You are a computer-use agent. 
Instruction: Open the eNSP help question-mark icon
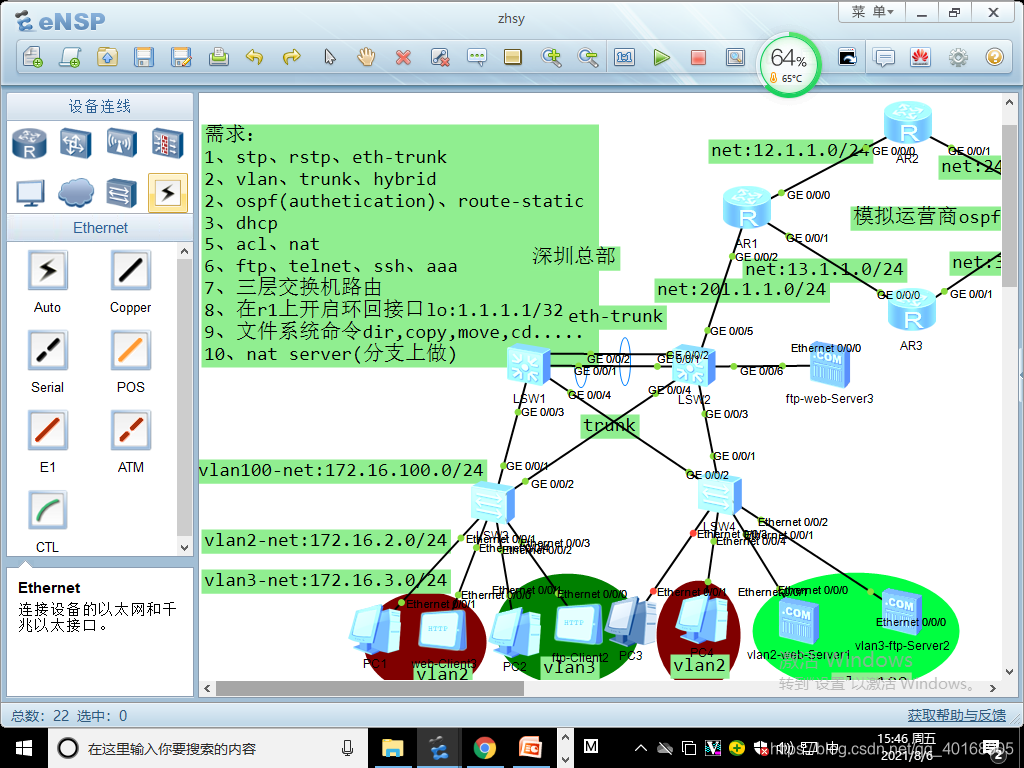pos(994,57)
